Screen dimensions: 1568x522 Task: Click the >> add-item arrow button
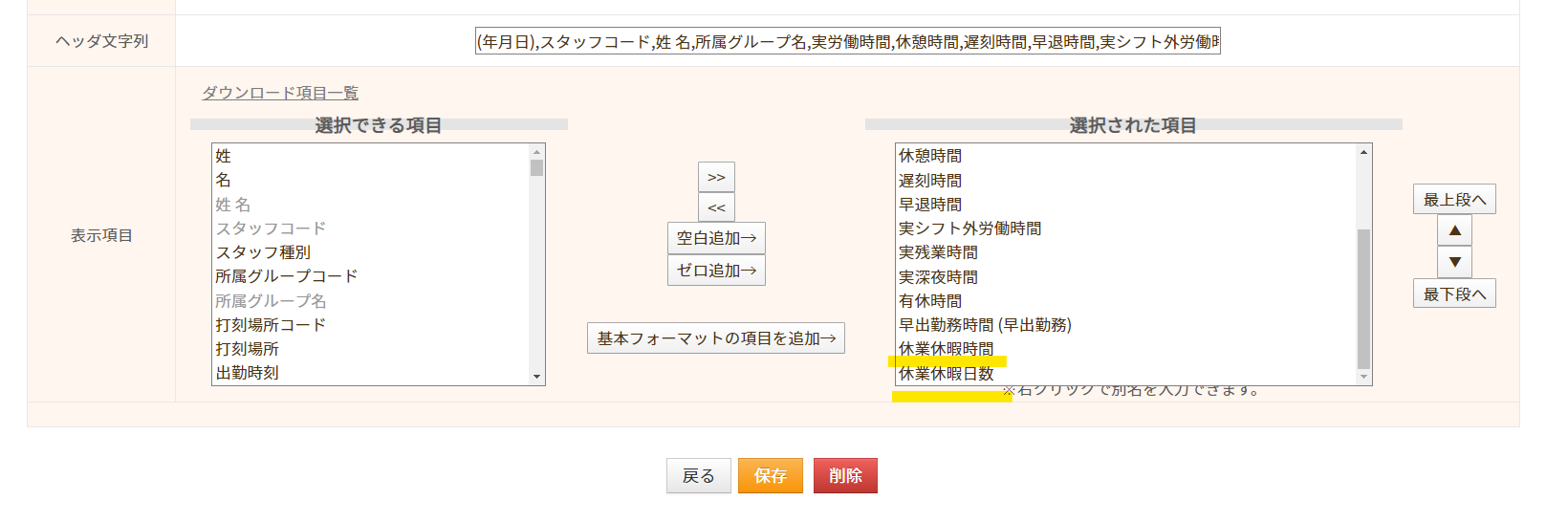coord(716,177)
